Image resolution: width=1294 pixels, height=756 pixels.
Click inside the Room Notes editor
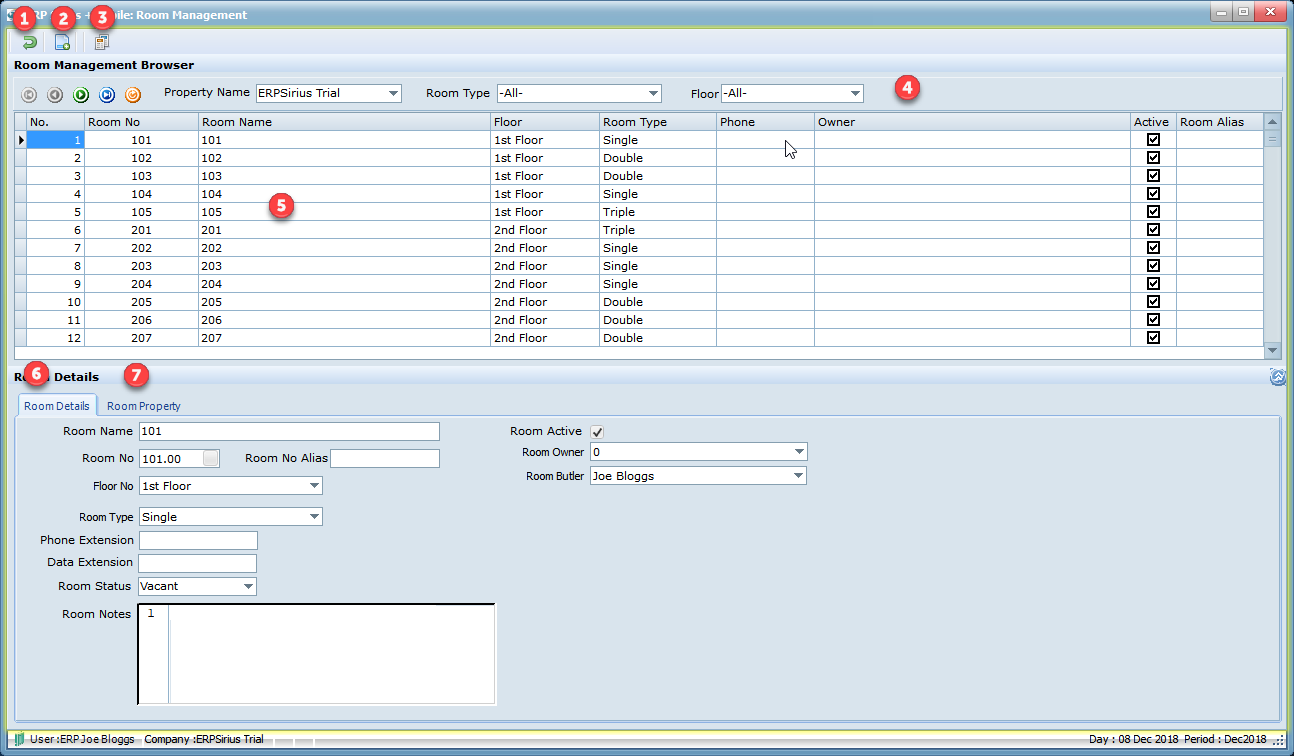click(x=332, y=654)
